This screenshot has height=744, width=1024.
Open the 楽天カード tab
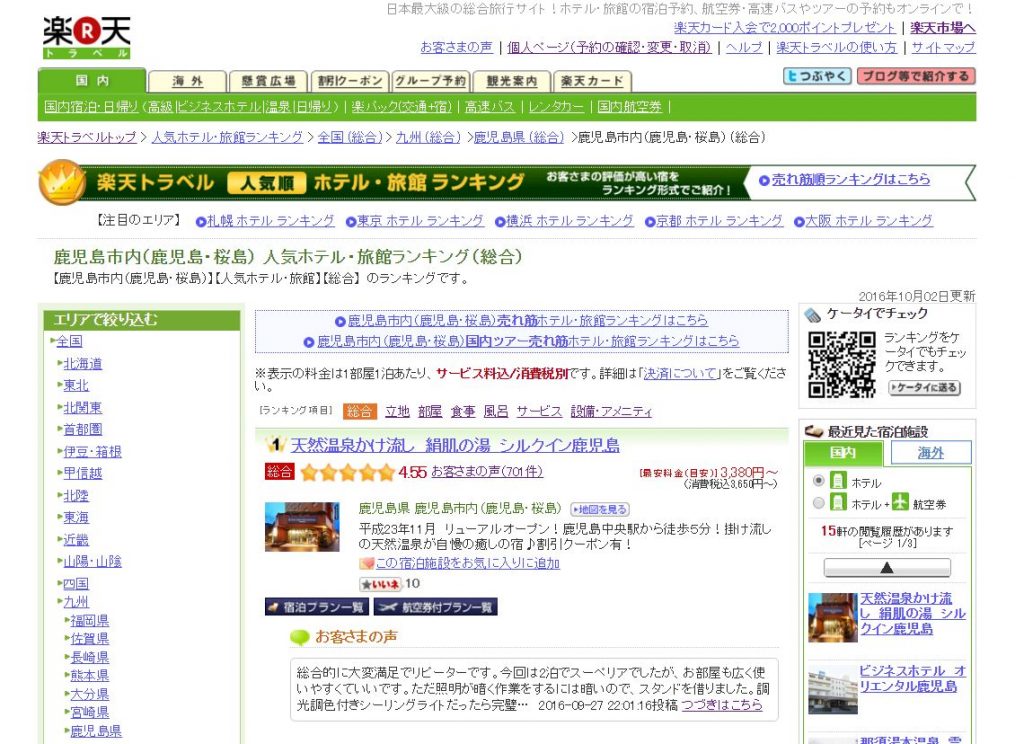tap(592, 81)
